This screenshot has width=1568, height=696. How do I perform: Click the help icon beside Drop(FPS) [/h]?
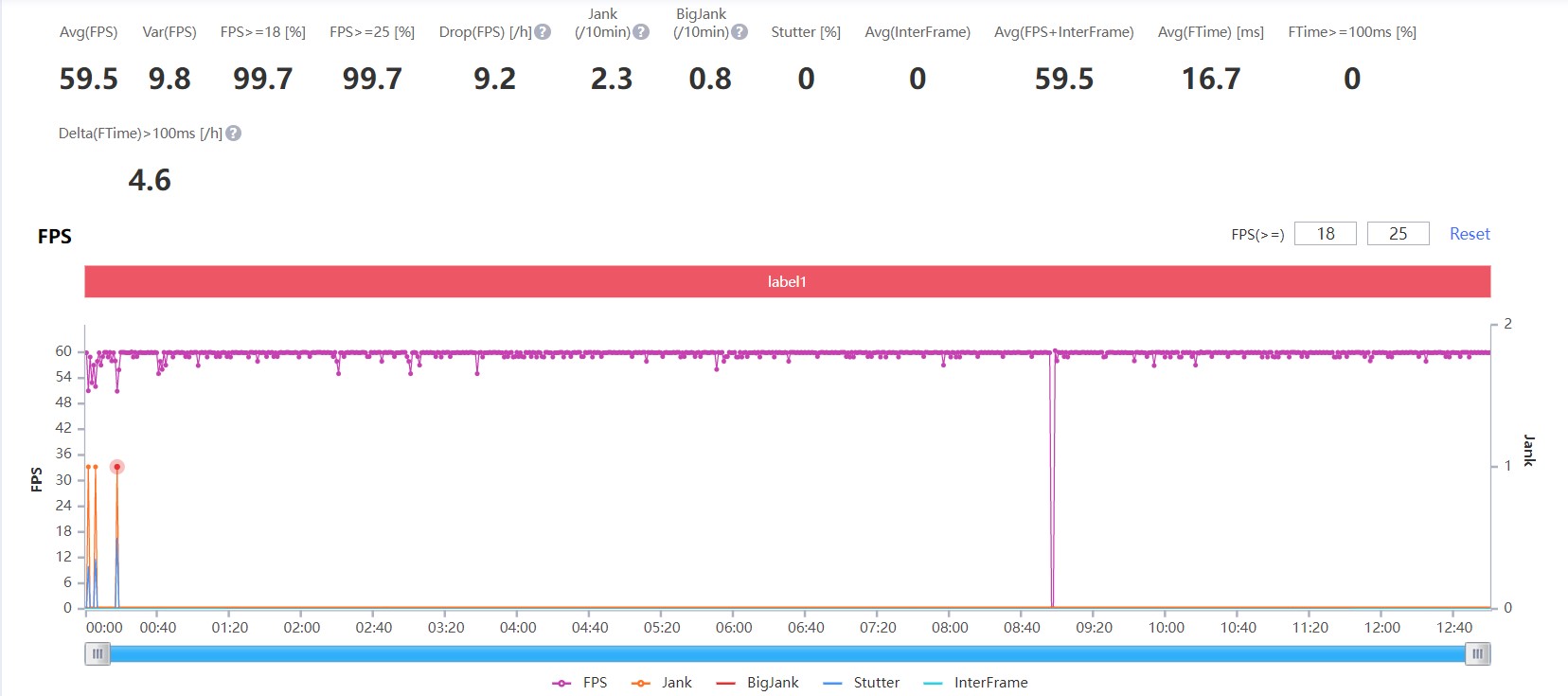543,32
